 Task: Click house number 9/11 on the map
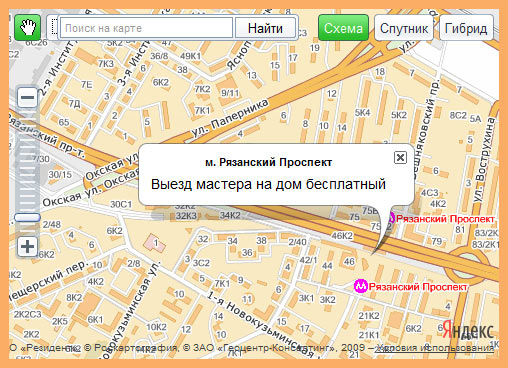click(x=230, y=93)
